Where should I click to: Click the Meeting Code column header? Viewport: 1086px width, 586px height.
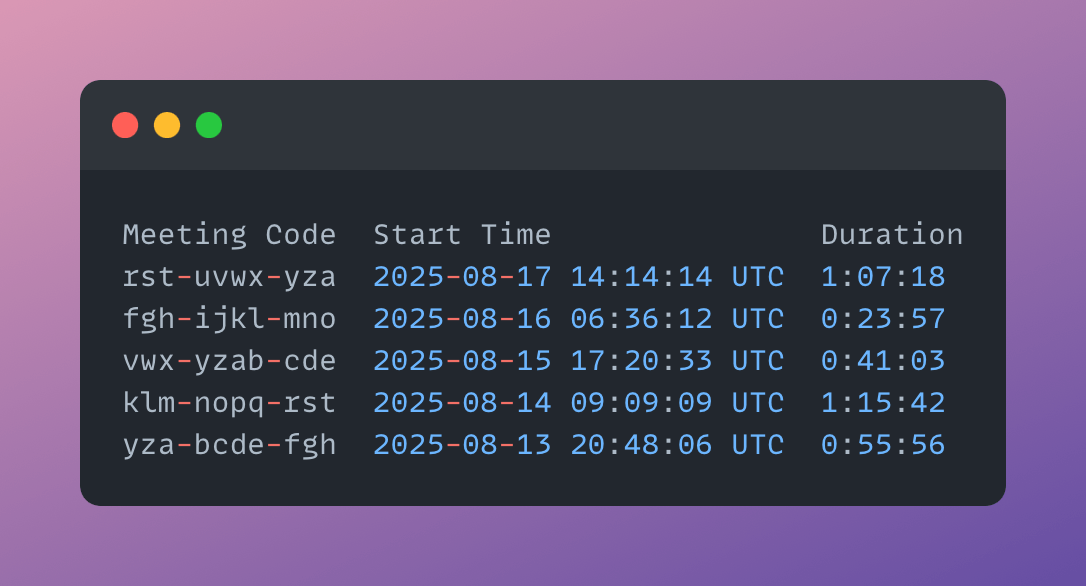[x=229, y=235]
